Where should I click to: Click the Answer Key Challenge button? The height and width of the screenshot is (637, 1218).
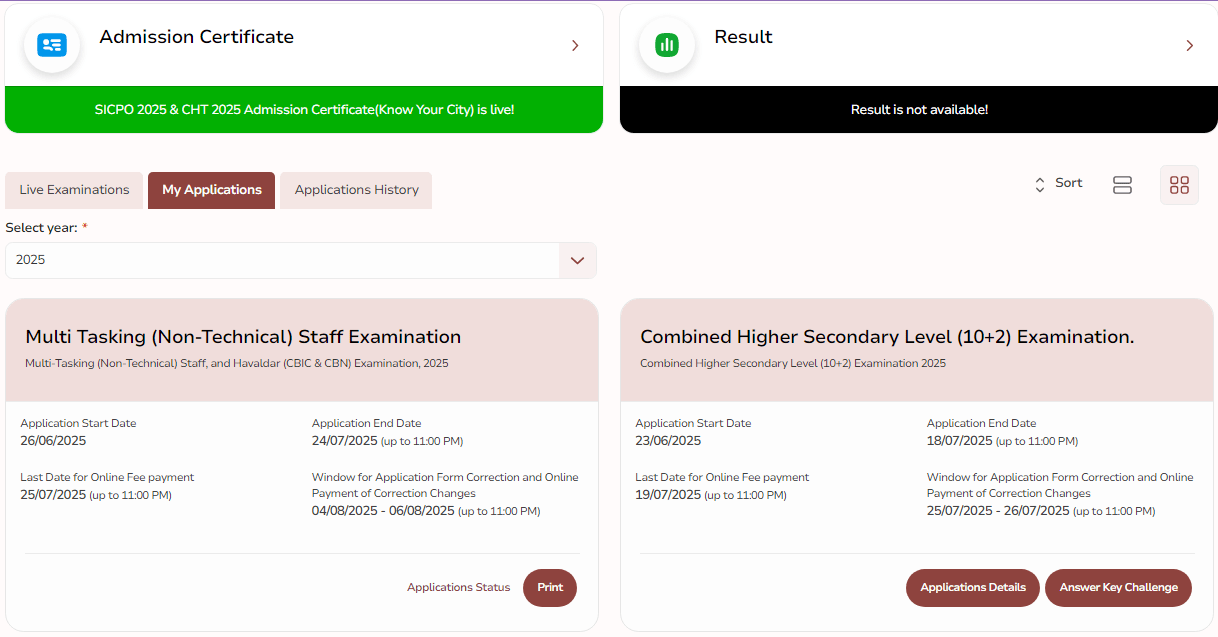pyautogui.click(x=1118, y=588)
